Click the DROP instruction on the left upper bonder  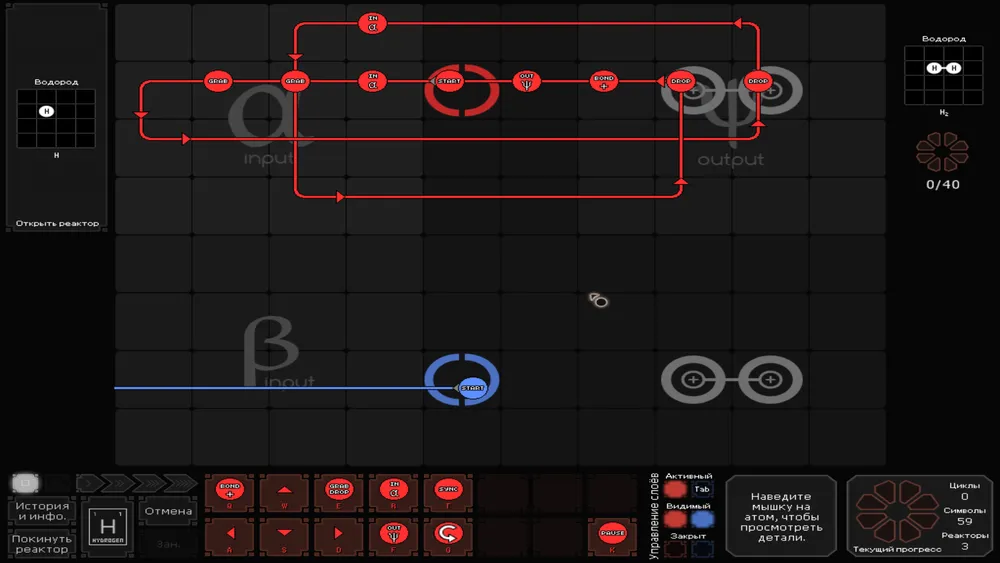(x=680, y=81)
